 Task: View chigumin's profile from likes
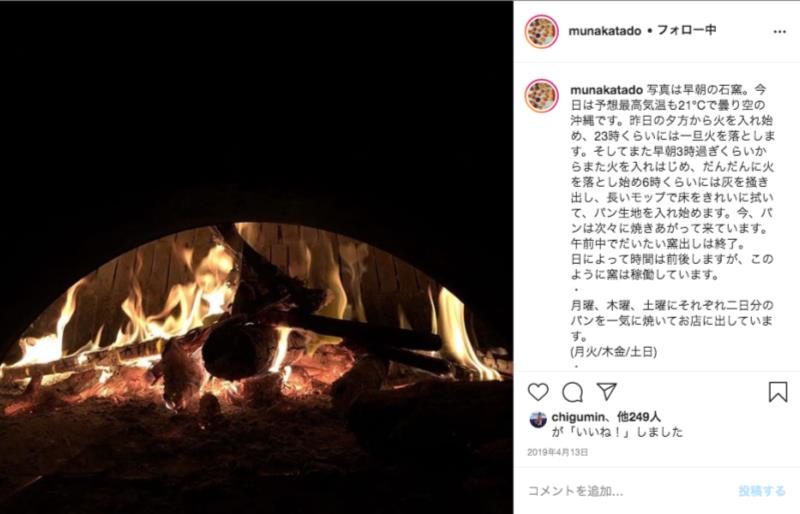[581, 418]
